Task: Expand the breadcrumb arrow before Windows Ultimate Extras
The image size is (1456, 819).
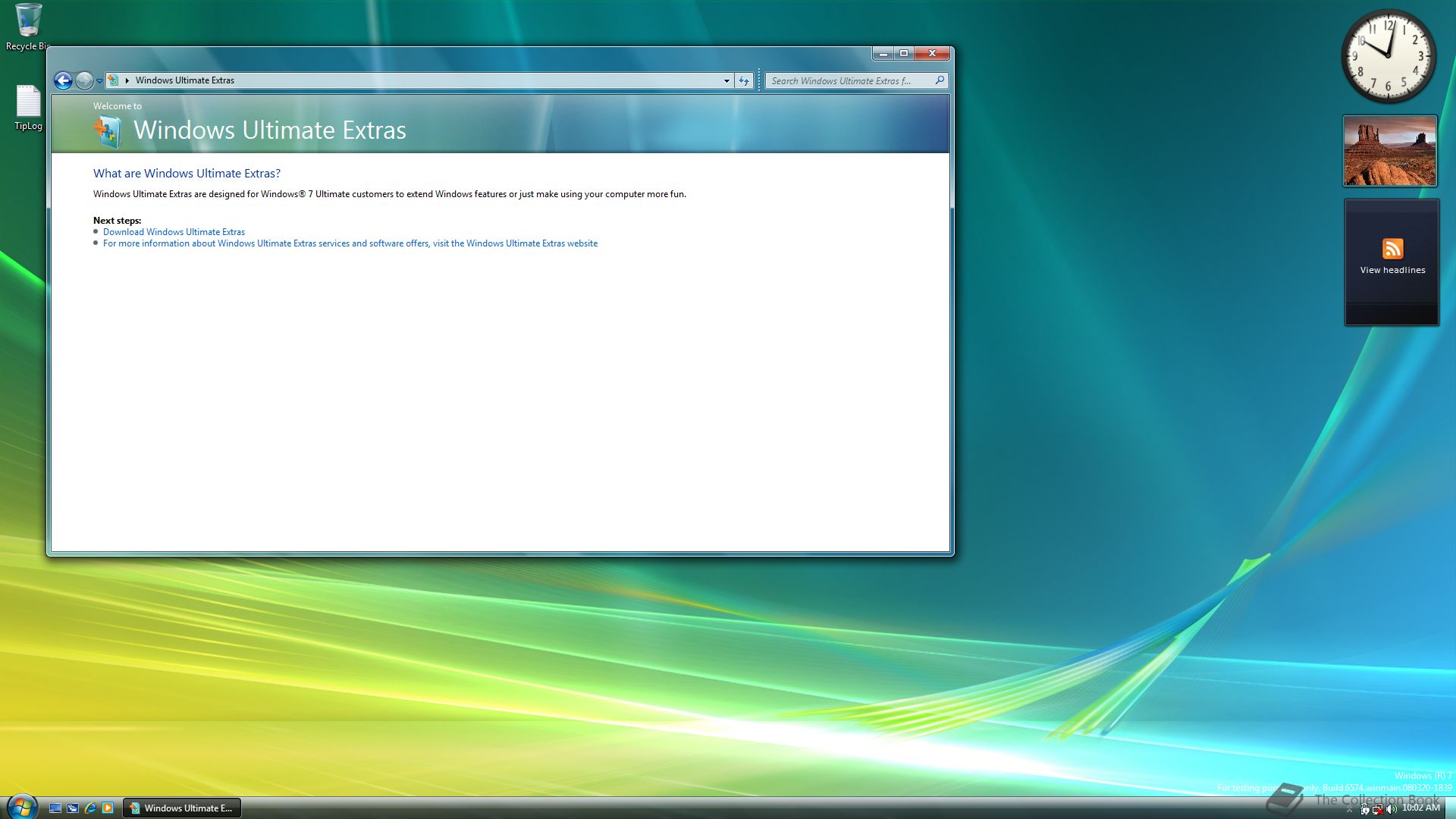Action: (x=127, y=80)
